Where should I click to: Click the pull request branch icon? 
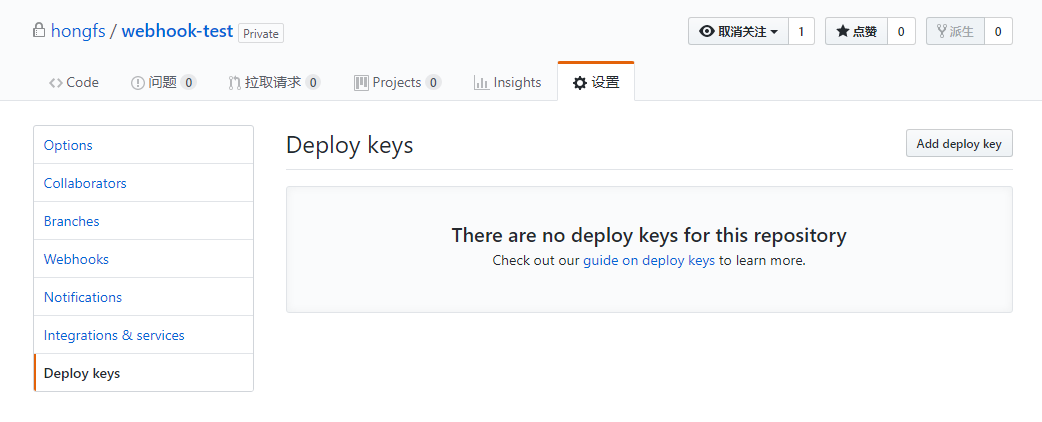pos(234,83)
